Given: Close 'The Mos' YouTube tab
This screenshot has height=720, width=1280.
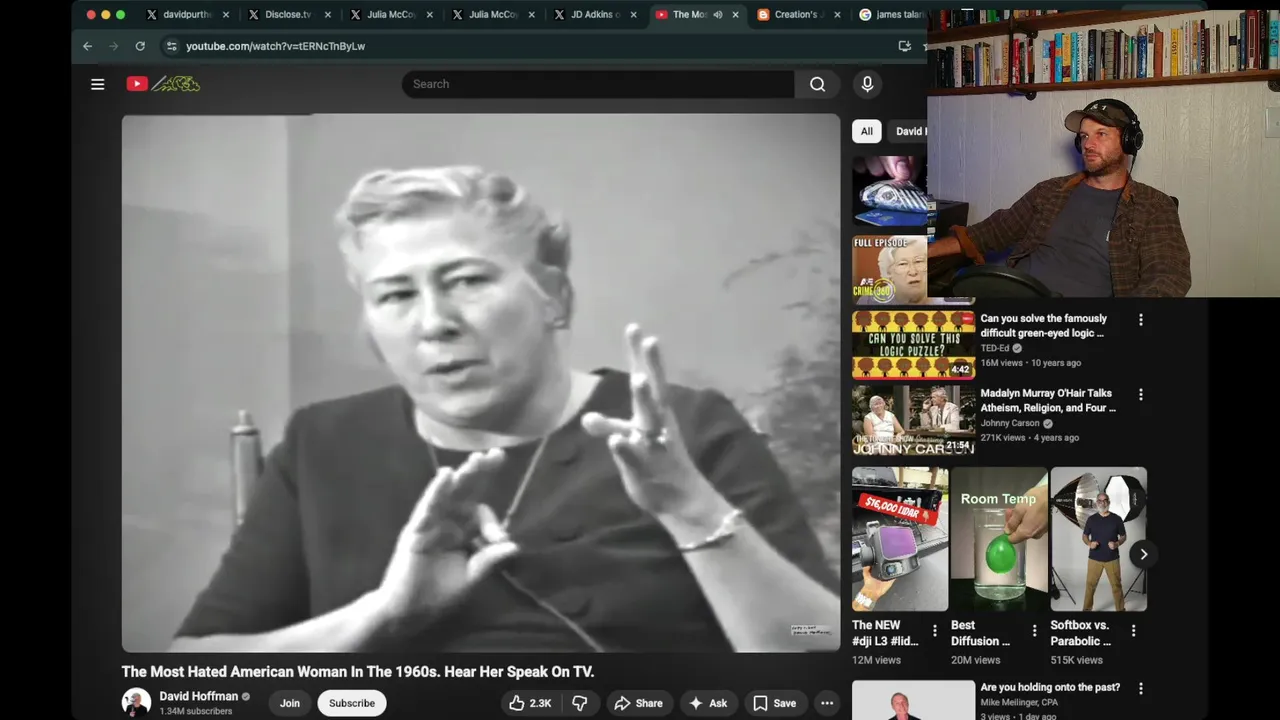Looking at the screenshot, I should [x=735, y=15].
